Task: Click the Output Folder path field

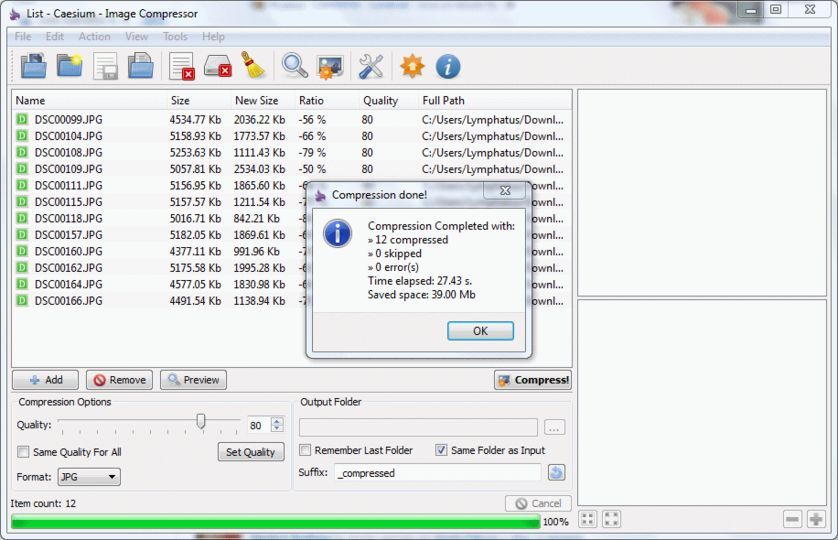Action: pyautogui.click(x=418, y=427)
